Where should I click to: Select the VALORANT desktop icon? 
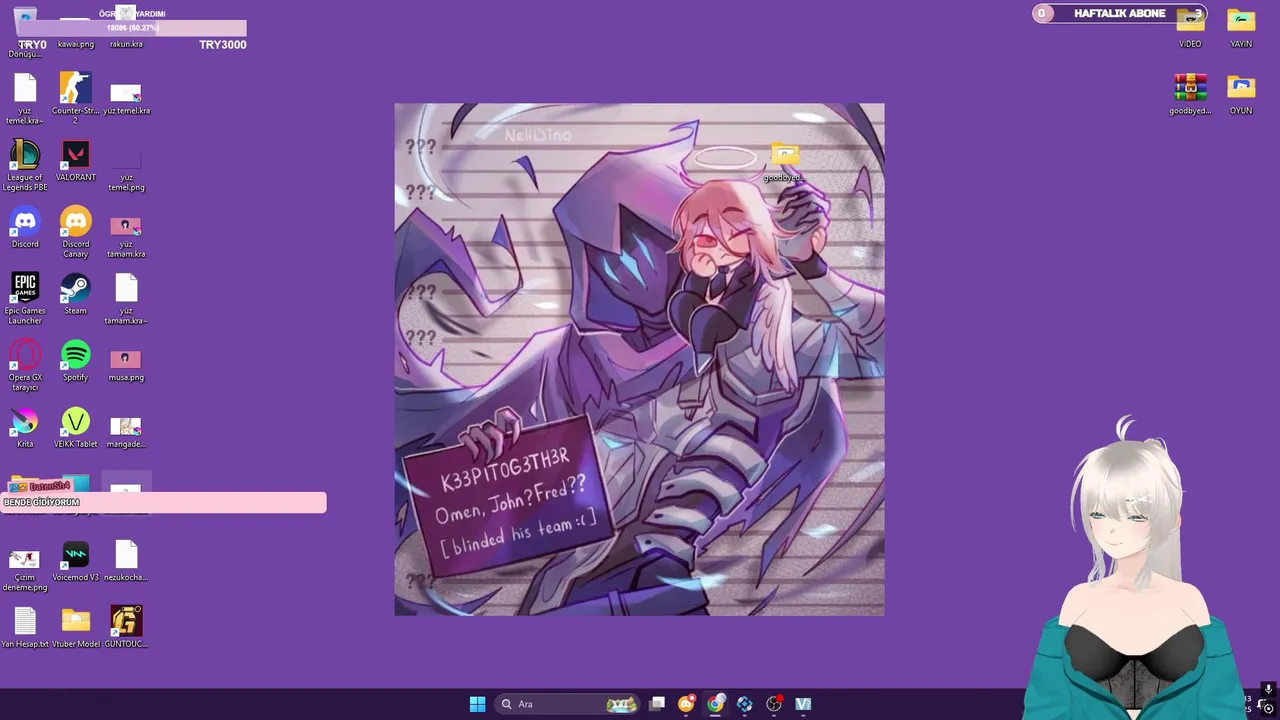click(x=75, y=162)
